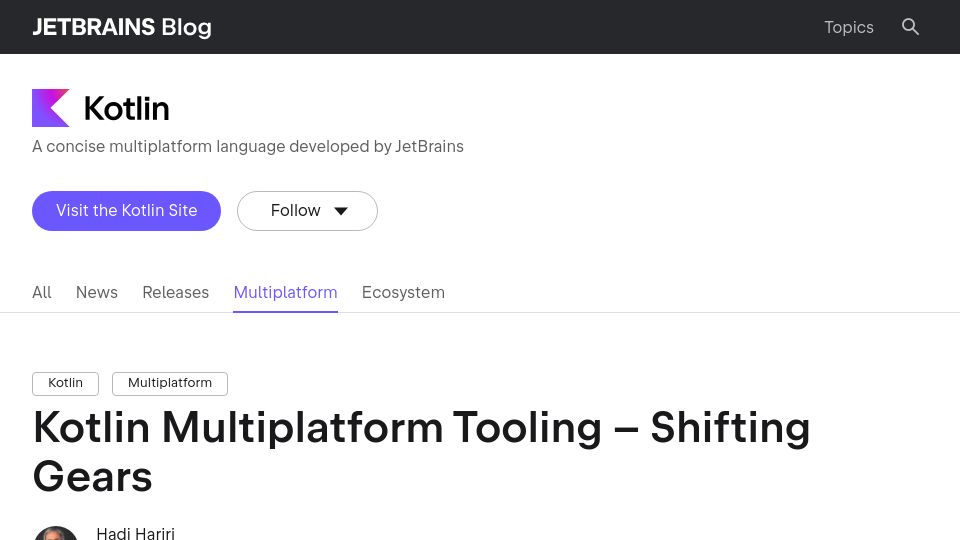
Task: Click the tagline 'A concise multiplatform language'
Action: tap(248, 147)
